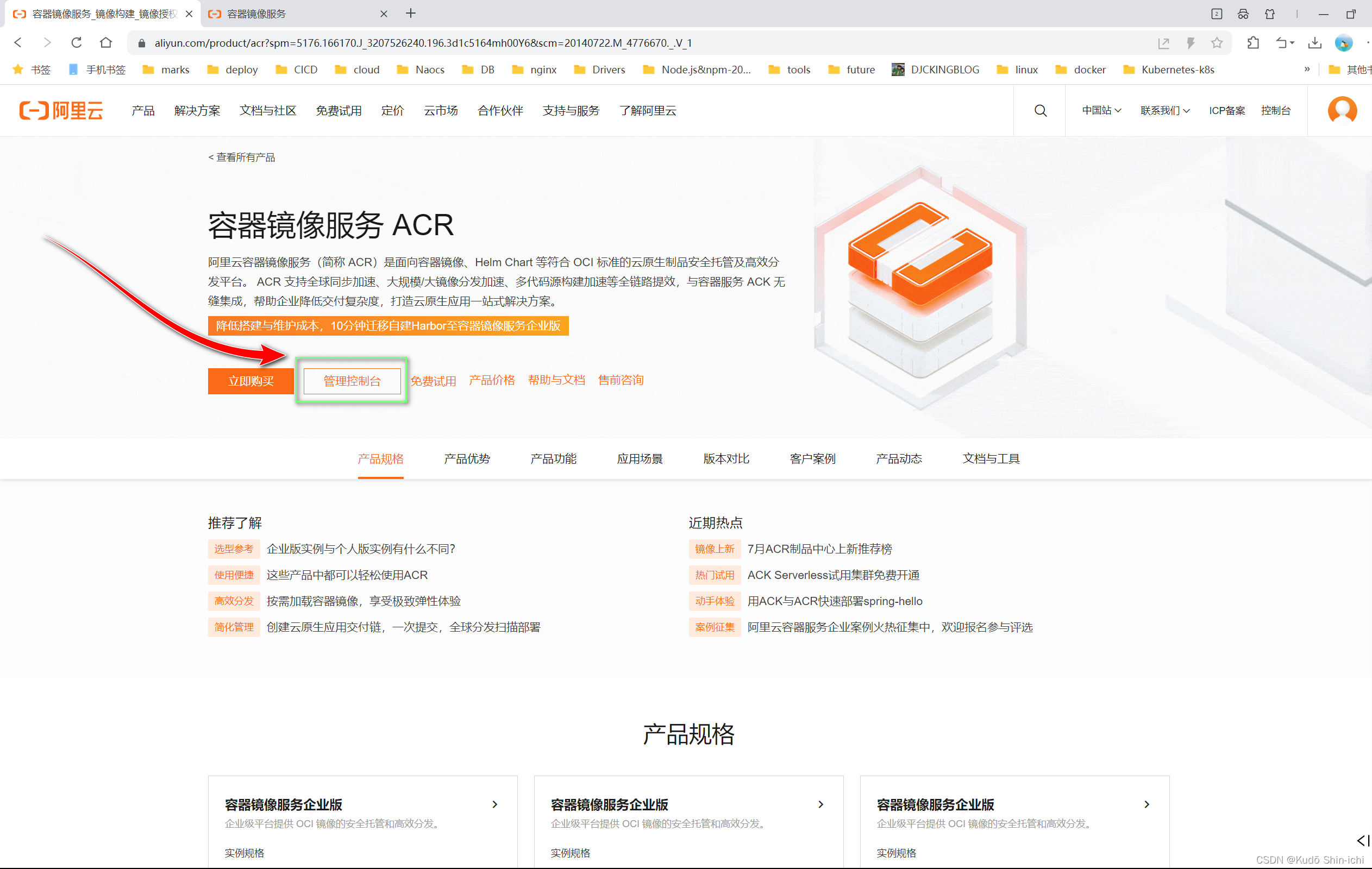This screenshot has height=869, width=1372.
Task: Open the 帮助与文档 link
Action: pos(556,380)
